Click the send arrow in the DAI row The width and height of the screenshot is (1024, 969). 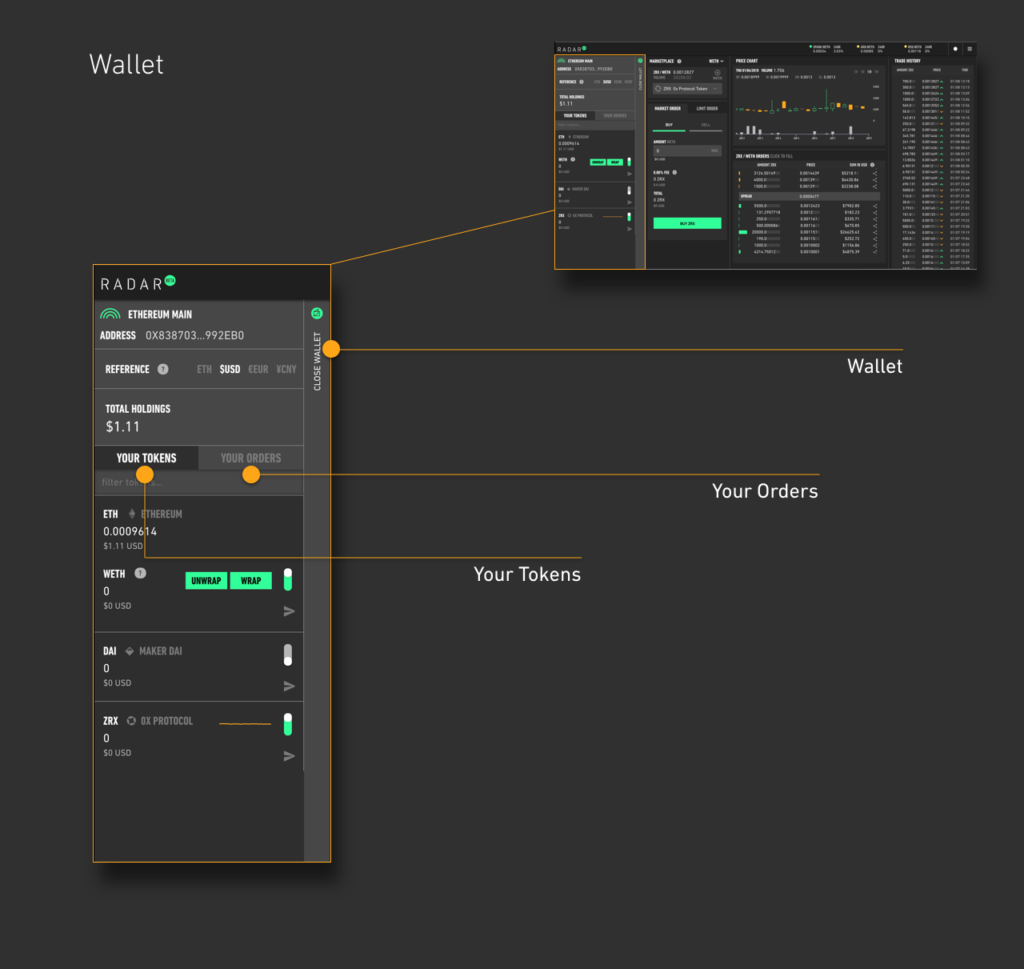[289, 686]
